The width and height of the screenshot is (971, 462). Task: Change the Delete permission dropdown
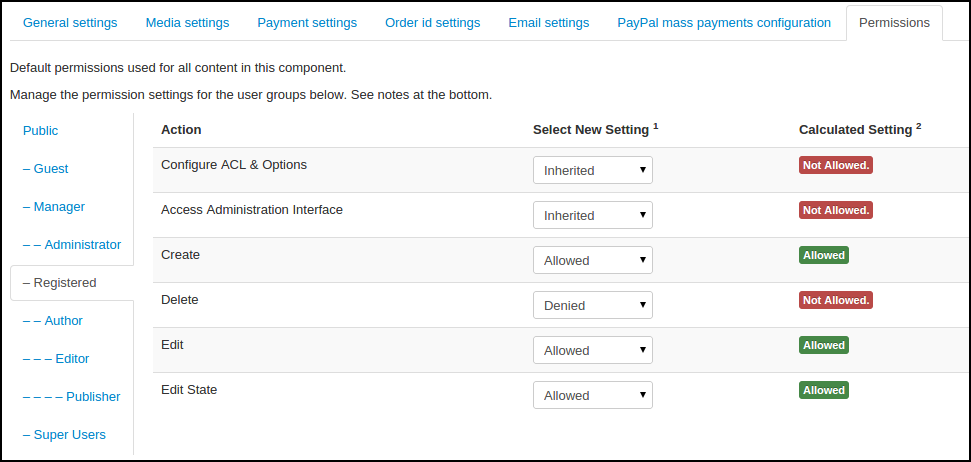tap(592, 306)
